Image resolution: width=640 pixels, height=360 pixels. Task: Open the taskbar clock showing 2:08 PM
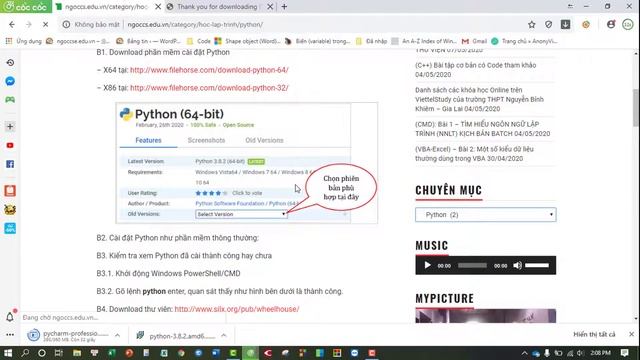(600, 353)
